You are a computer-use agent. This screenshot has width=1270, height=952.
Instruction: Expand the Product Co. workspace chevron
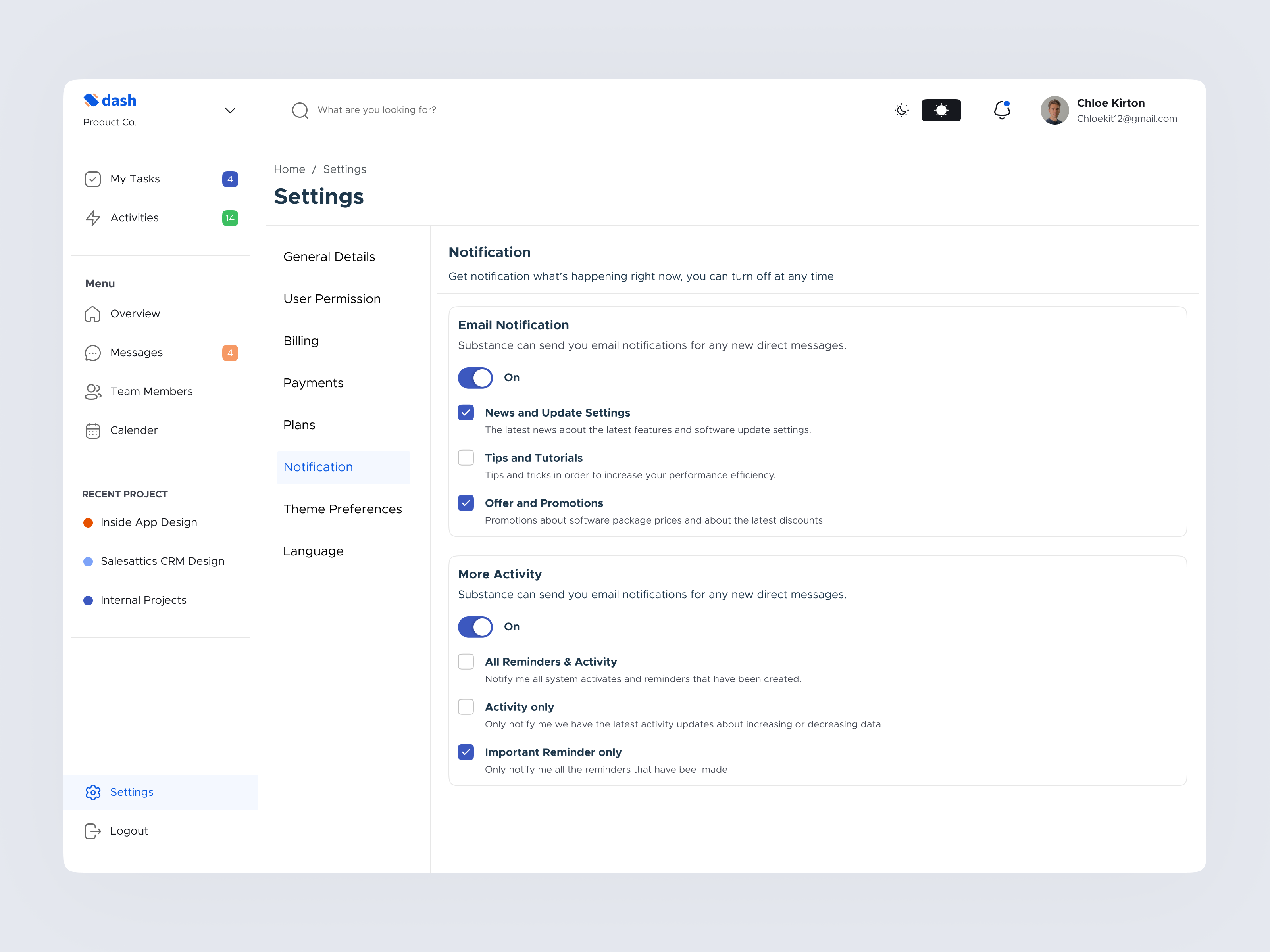point(230,110)
